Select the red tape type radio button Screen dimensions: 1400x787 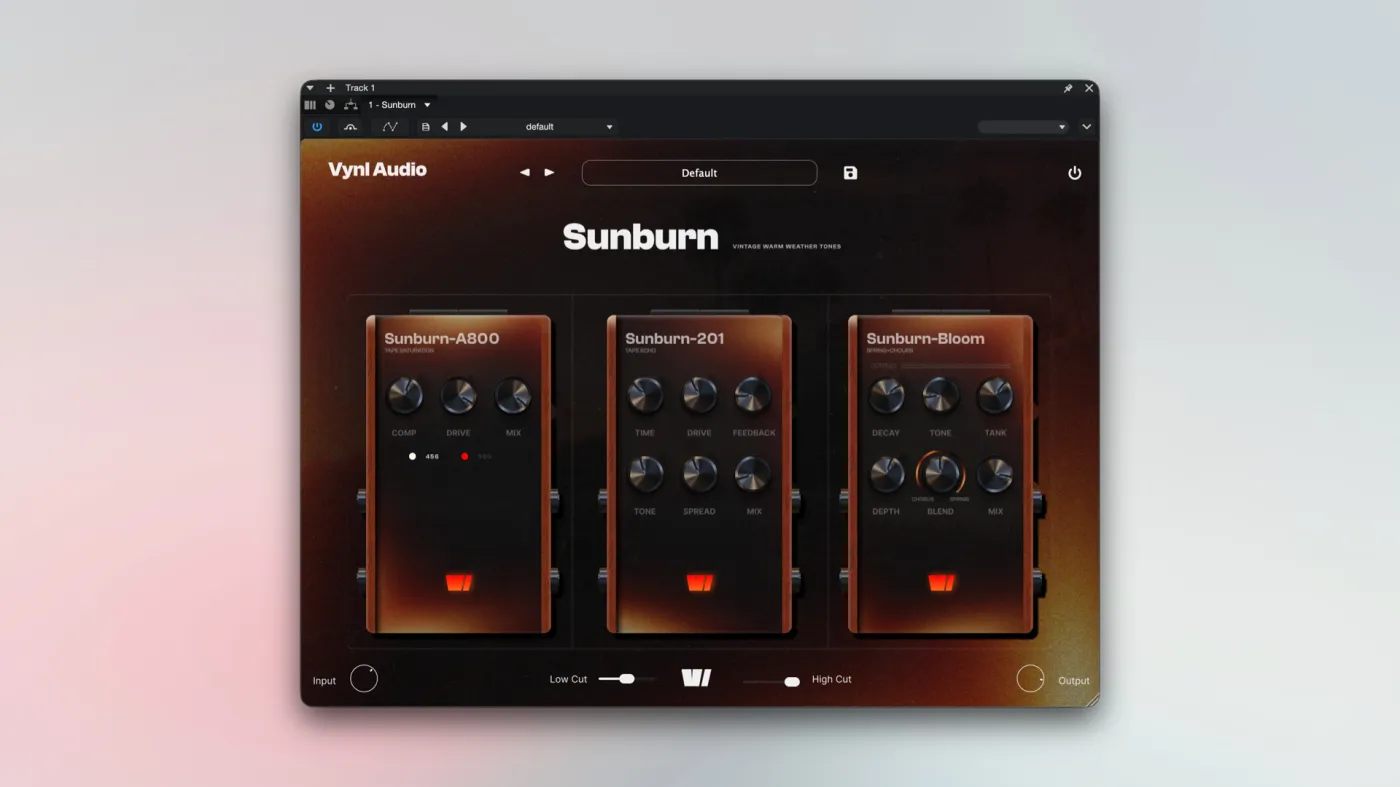click(465, 456)
